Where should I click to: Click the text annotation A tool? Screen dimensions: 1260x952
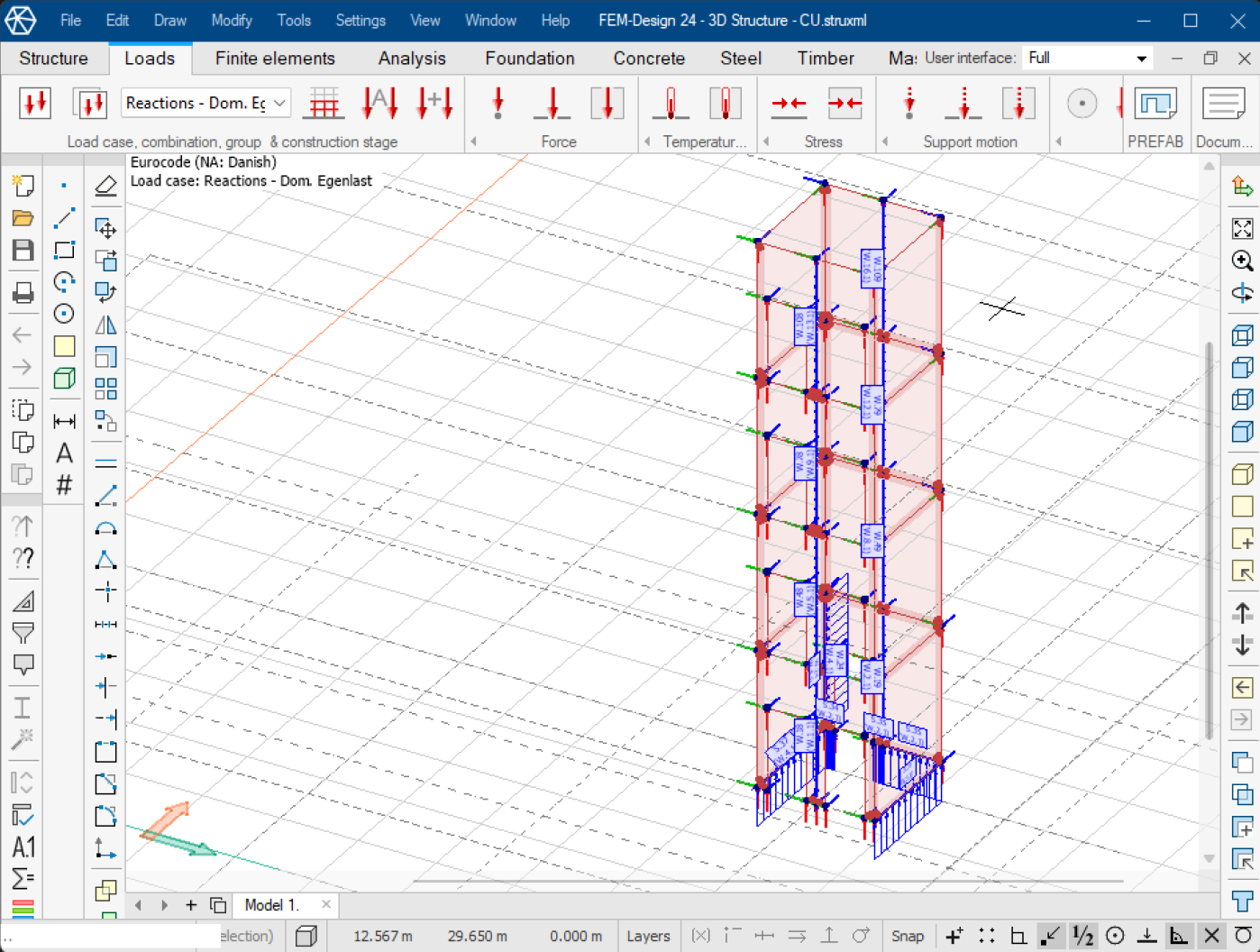[x=64, y=453]
